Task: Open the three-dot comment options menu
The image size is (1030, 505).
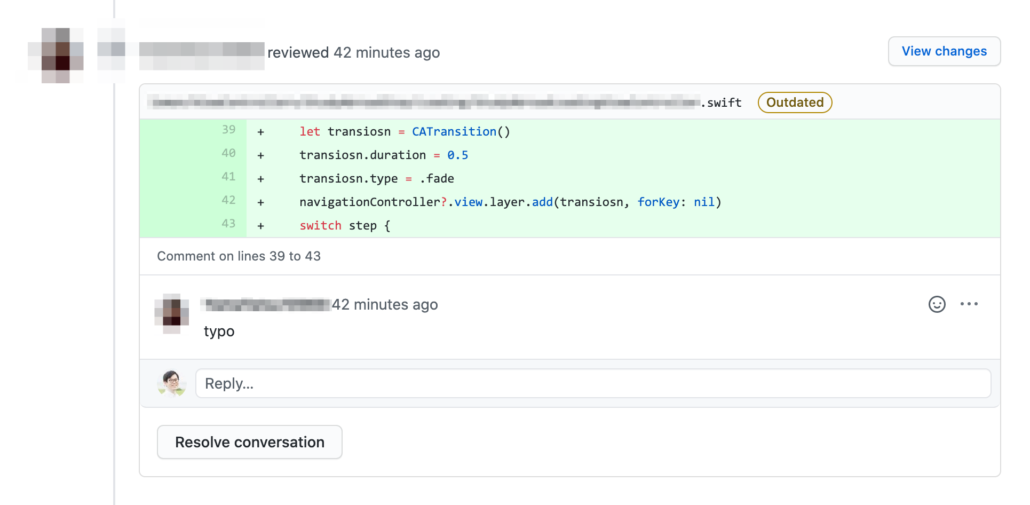Action: point(969,304)
